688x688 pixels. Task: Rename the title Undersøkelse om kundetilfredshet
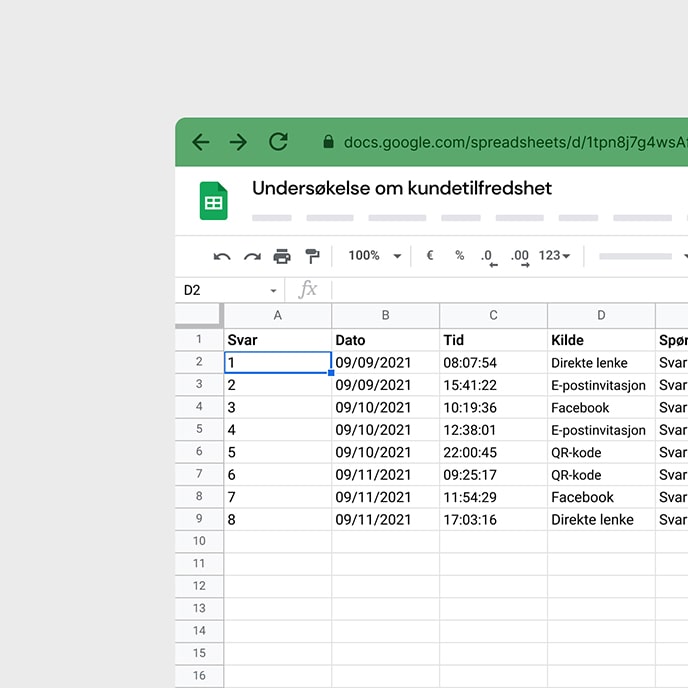[x=402, y=188]
